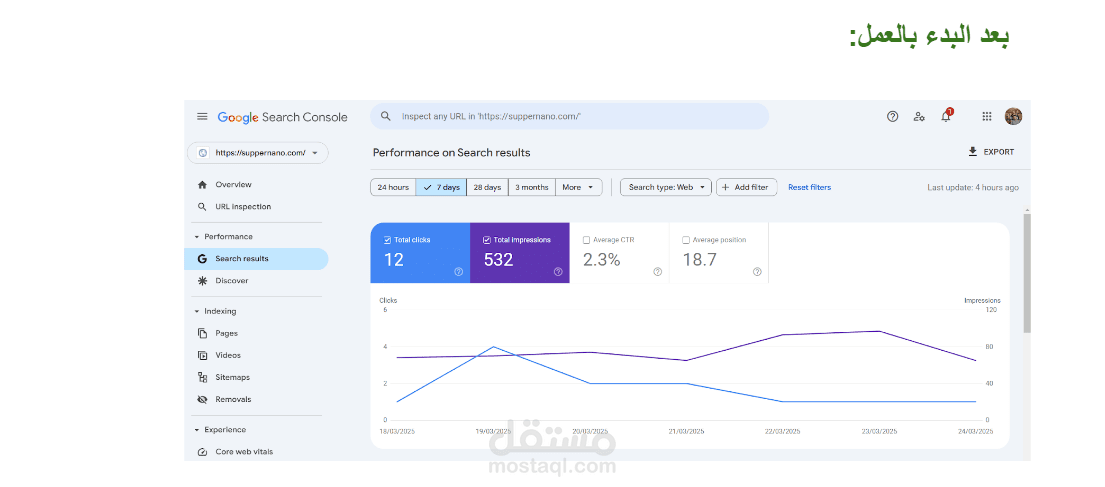
Task: Click the Sitemaps icon in sidebar
Action: [x=202, y=377]
